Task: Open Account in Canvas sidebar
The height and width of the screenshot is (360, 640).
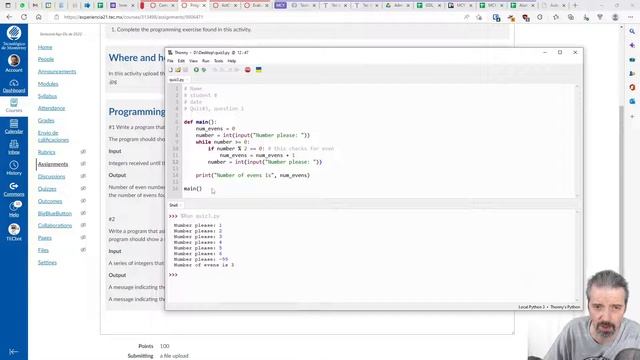Action: (14, 63)
